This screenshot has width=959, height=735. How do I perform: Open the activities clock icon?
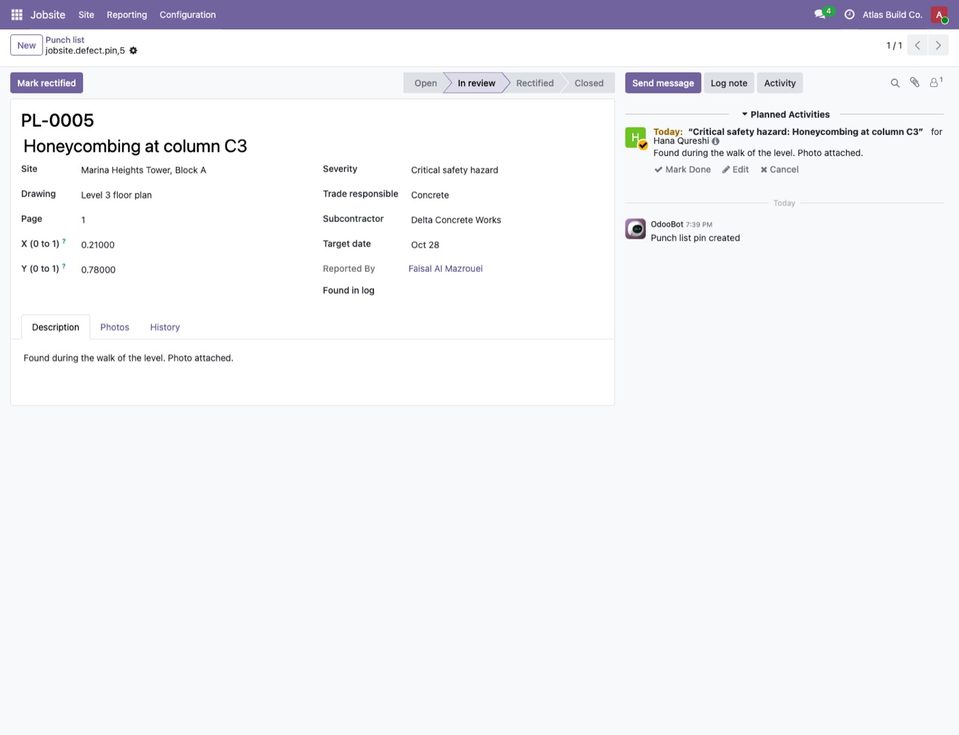click(x=850, y=14)
